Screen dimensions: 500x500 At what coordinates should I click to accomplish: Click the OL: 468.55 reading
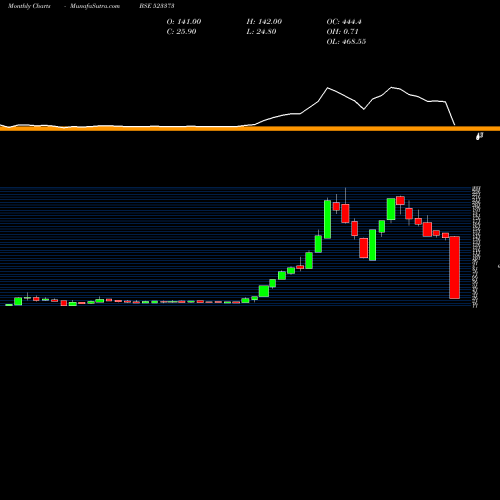click(x=346, y=42)
